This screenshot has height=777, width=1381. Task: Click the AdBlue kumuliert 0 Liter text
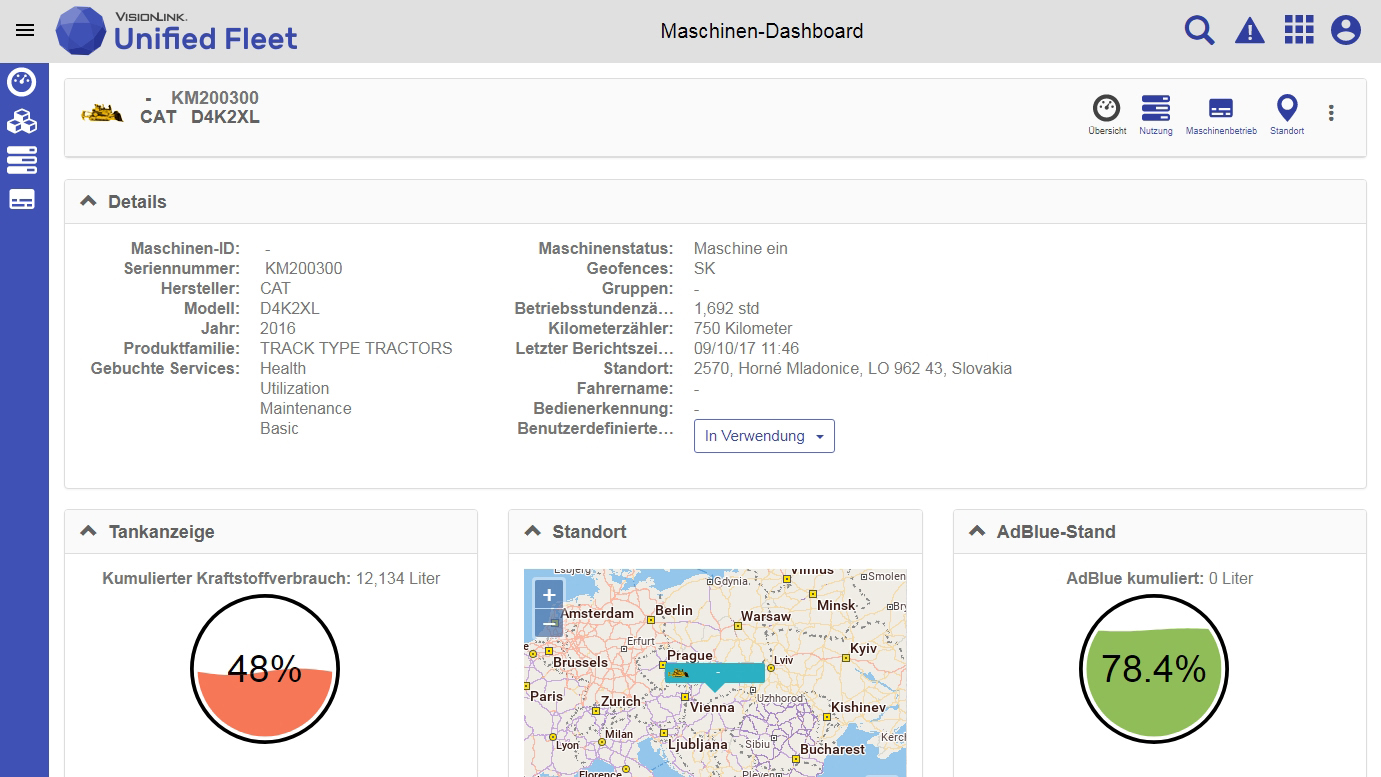coord(1160,578)
